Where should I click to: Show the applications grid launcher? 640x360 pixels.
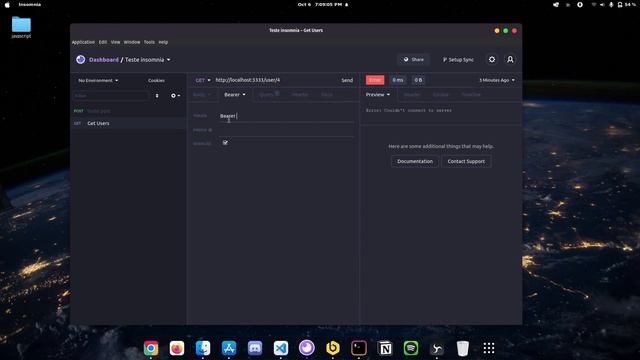tap(489, 348)
